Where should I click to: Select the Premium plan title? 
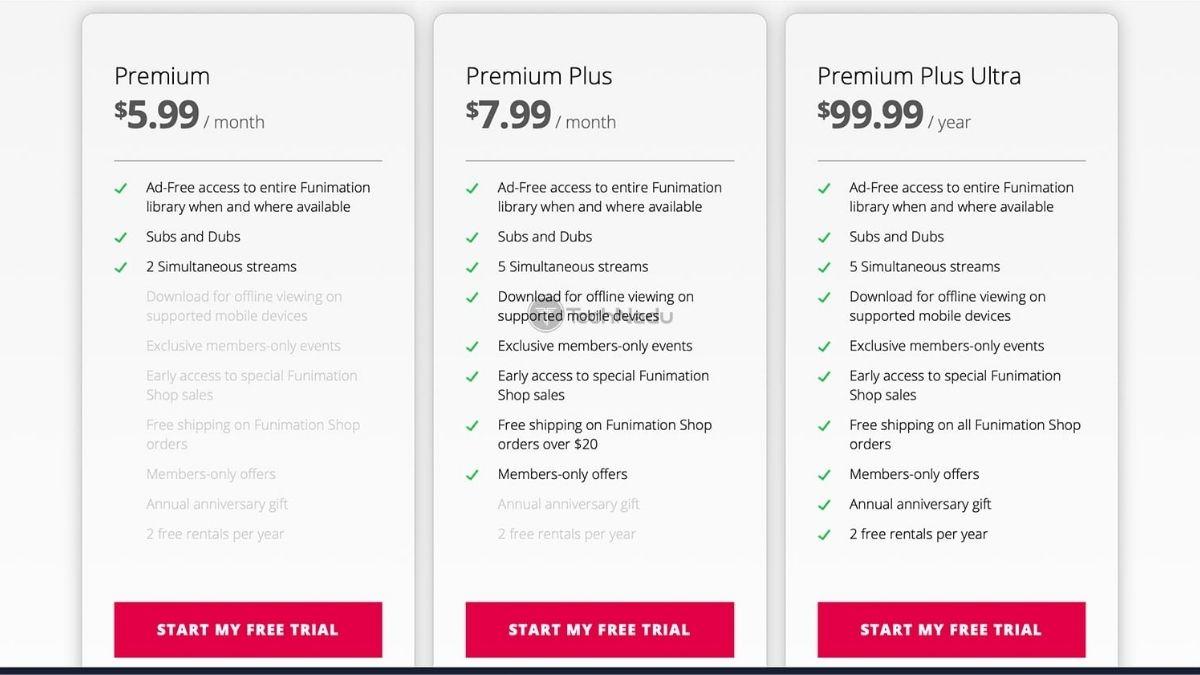tap(162, 76)
